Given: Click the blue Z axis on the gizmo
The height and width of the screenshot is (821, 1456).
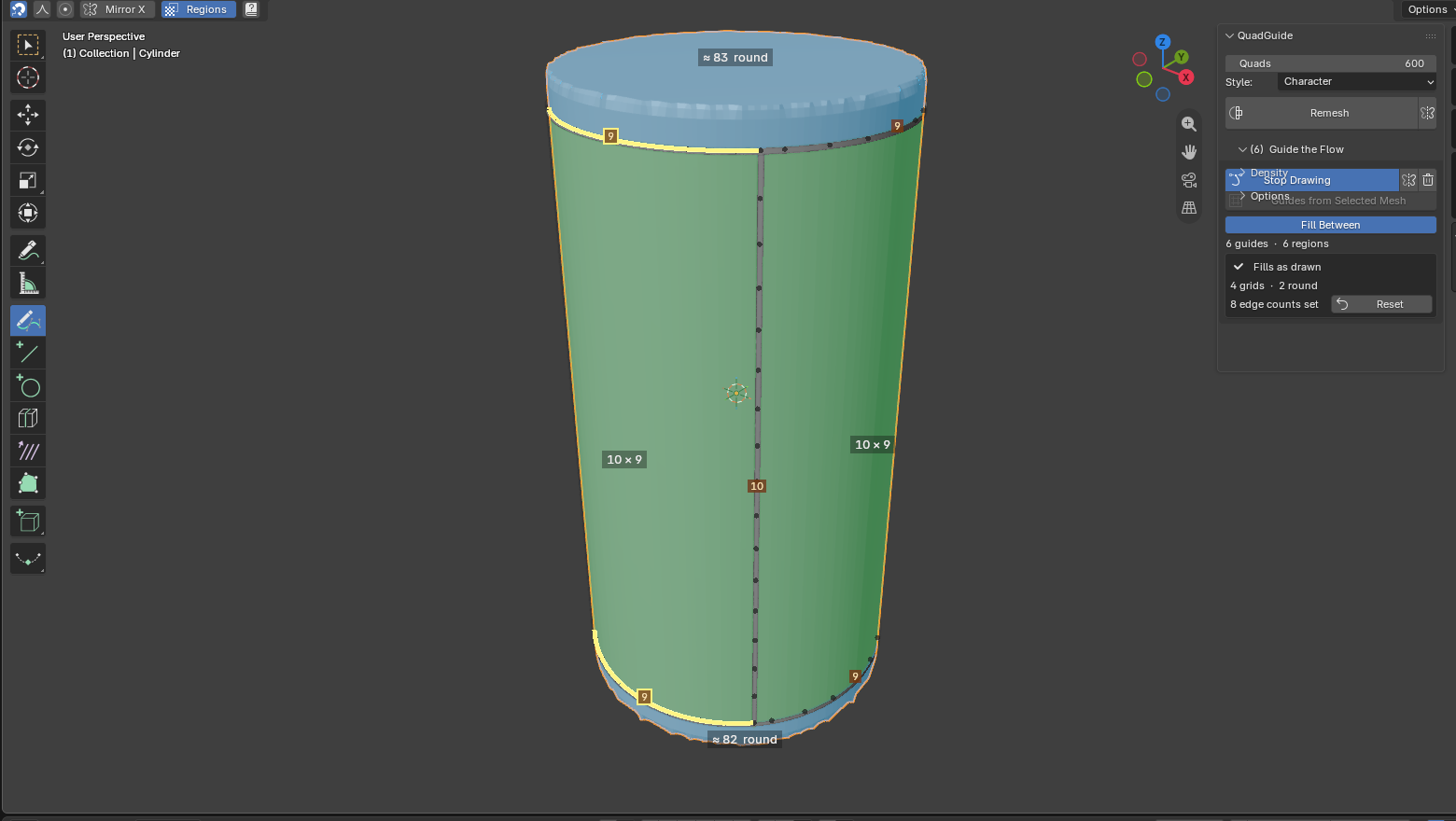Looking at the screenshot, I should (x=1162, y=42).
